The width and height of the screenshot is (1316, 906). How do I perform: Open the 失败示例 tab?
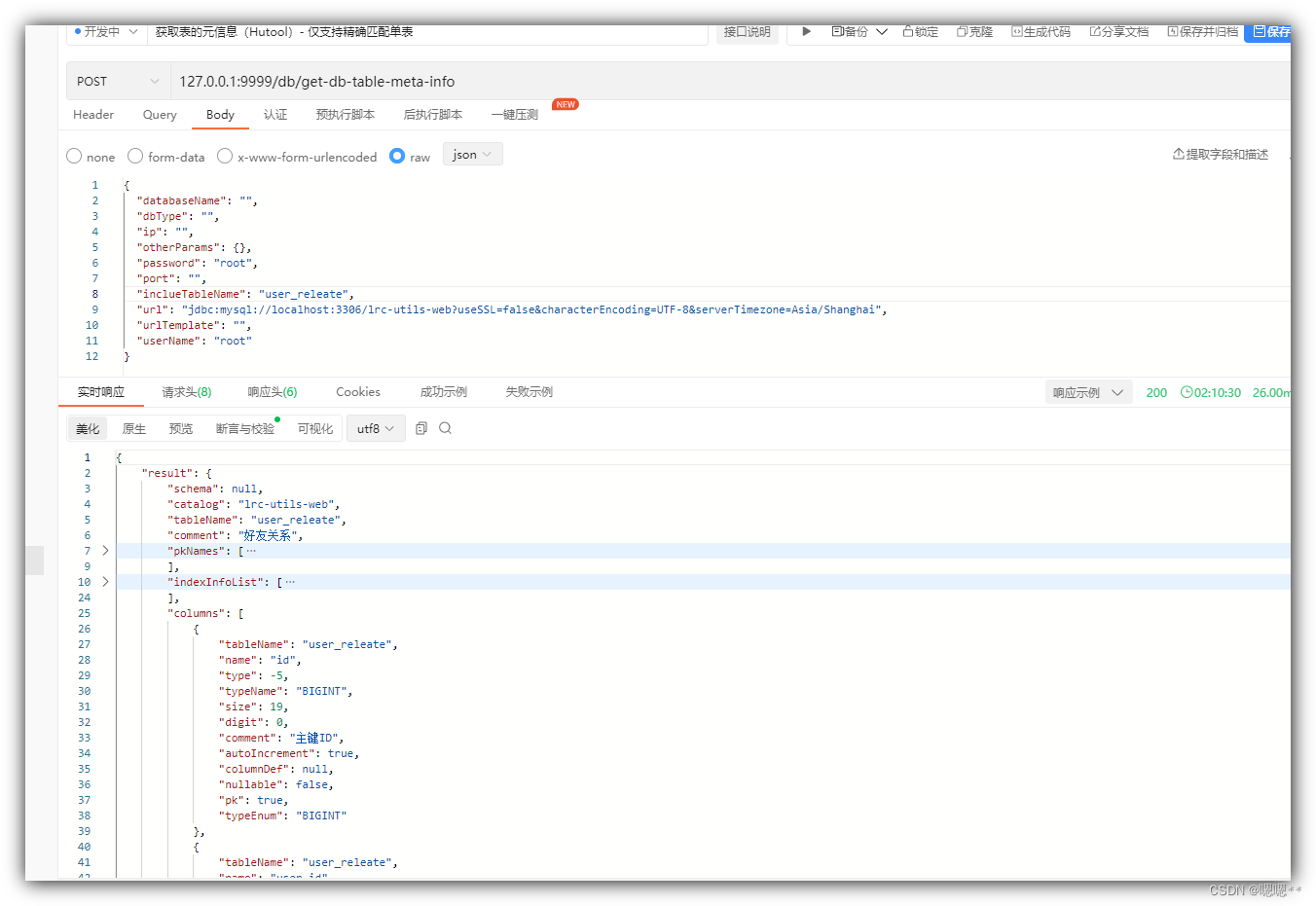[530, 392]
